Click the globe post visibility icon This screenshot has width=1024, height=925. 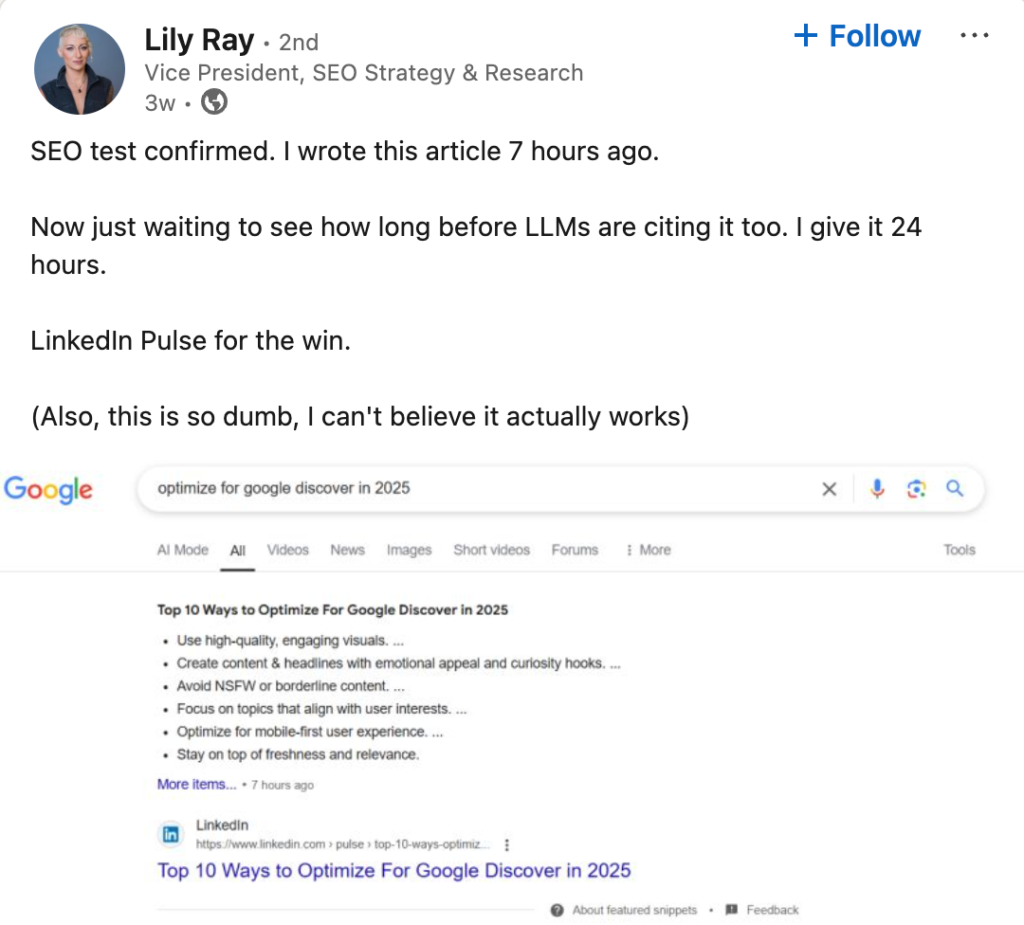[x=215, y=101]
